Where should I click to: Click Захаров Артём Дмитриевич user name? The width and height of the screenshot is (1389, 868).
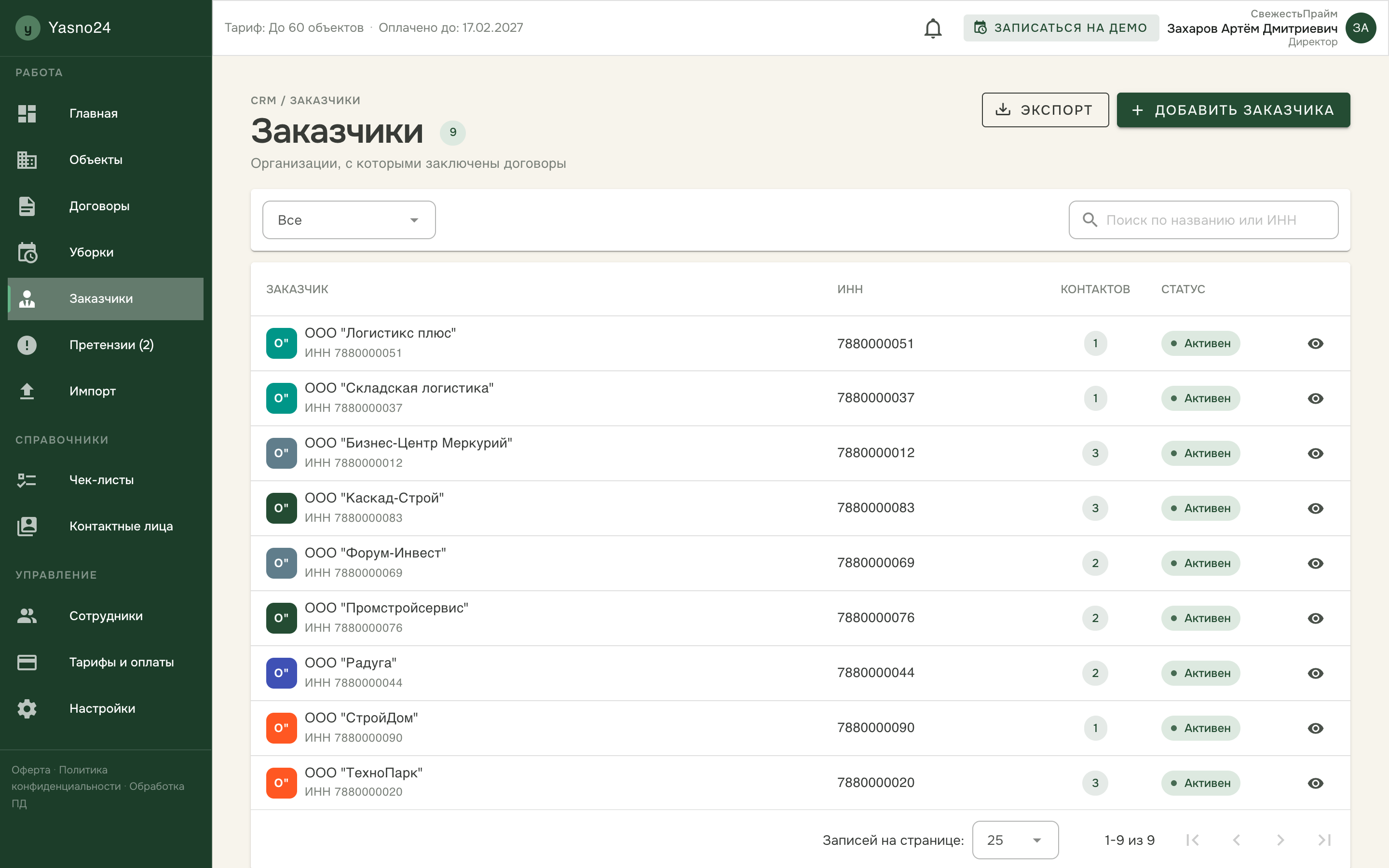[x=1252, y=28]
